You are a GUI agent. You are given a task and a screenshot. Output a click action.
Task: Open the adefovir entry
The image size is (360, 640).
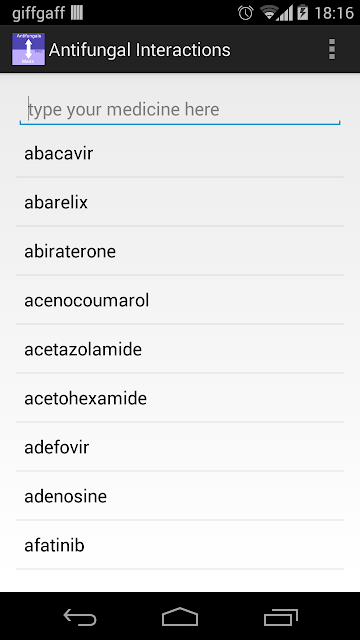pos(180,447)
